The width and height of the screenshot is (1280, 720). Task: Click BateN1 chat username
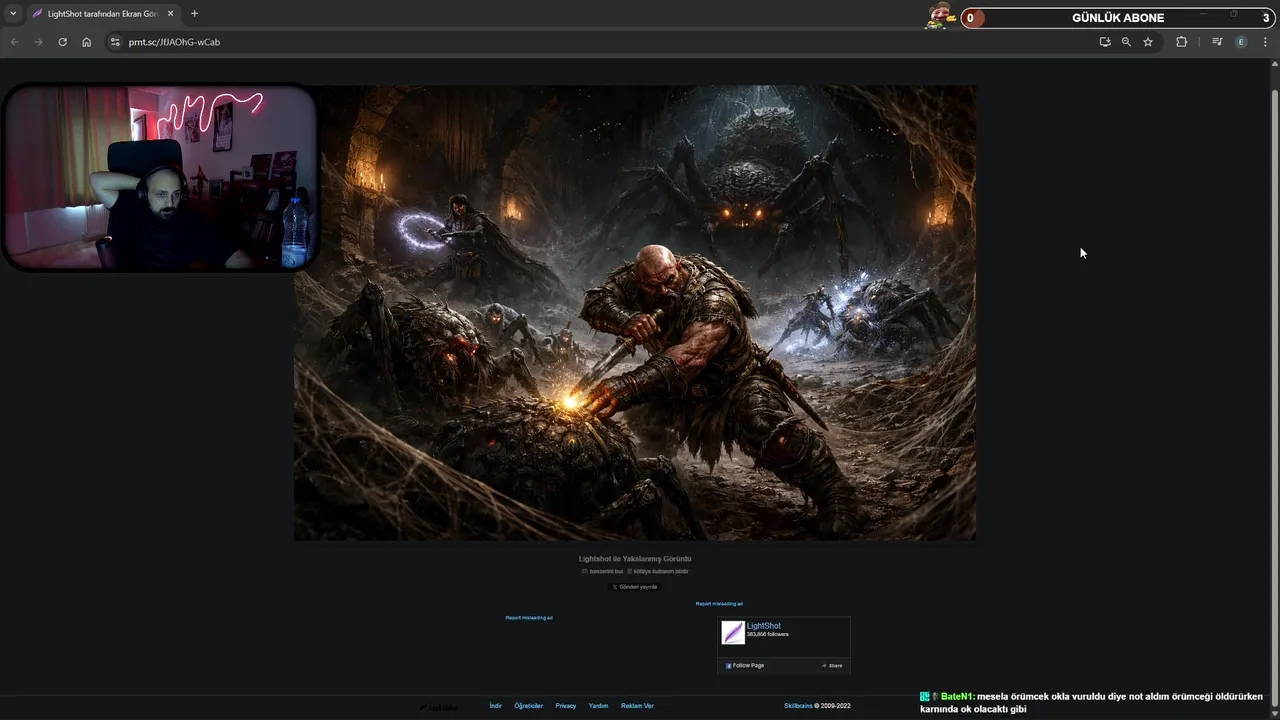click(x=956, y=696)
